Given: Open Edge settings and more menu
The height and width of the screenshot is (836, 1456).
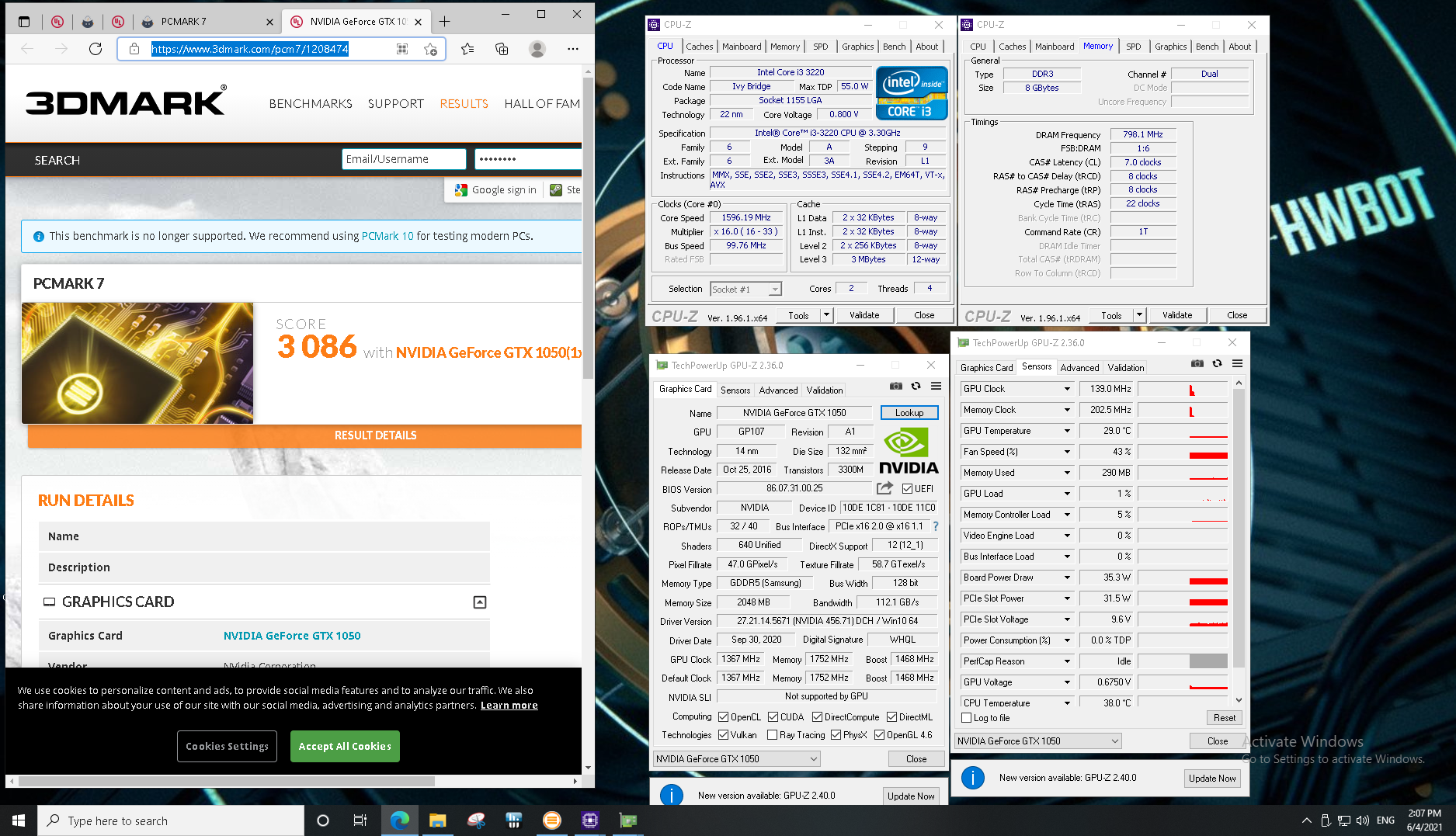Looking at the screenshot, I should pyautogui.click(x=573, y=49).
